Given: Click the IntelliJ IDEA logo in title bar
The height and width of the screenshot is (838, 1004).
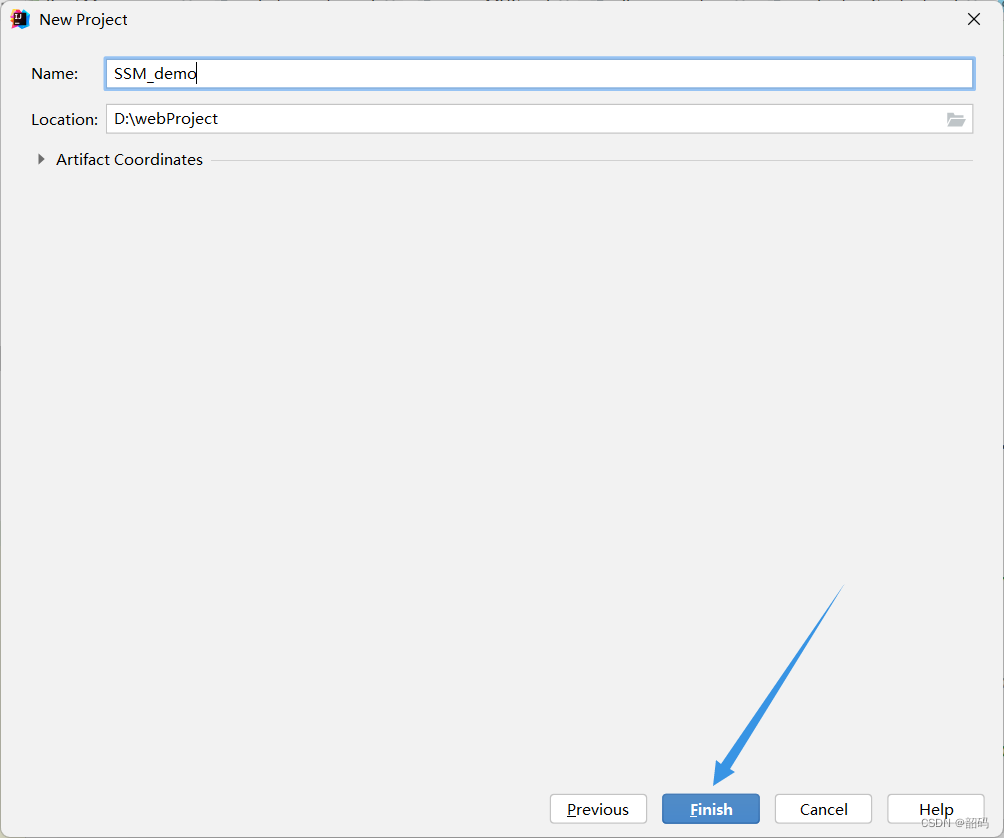Looking at the screenshot, I should coord(20,19).
